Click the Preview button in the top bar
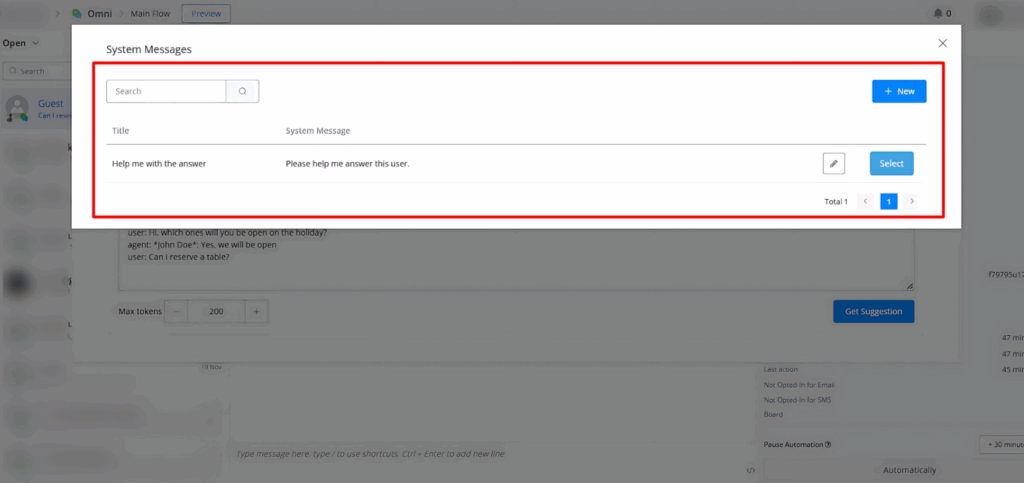1024x483 pixels. (206, 14)
